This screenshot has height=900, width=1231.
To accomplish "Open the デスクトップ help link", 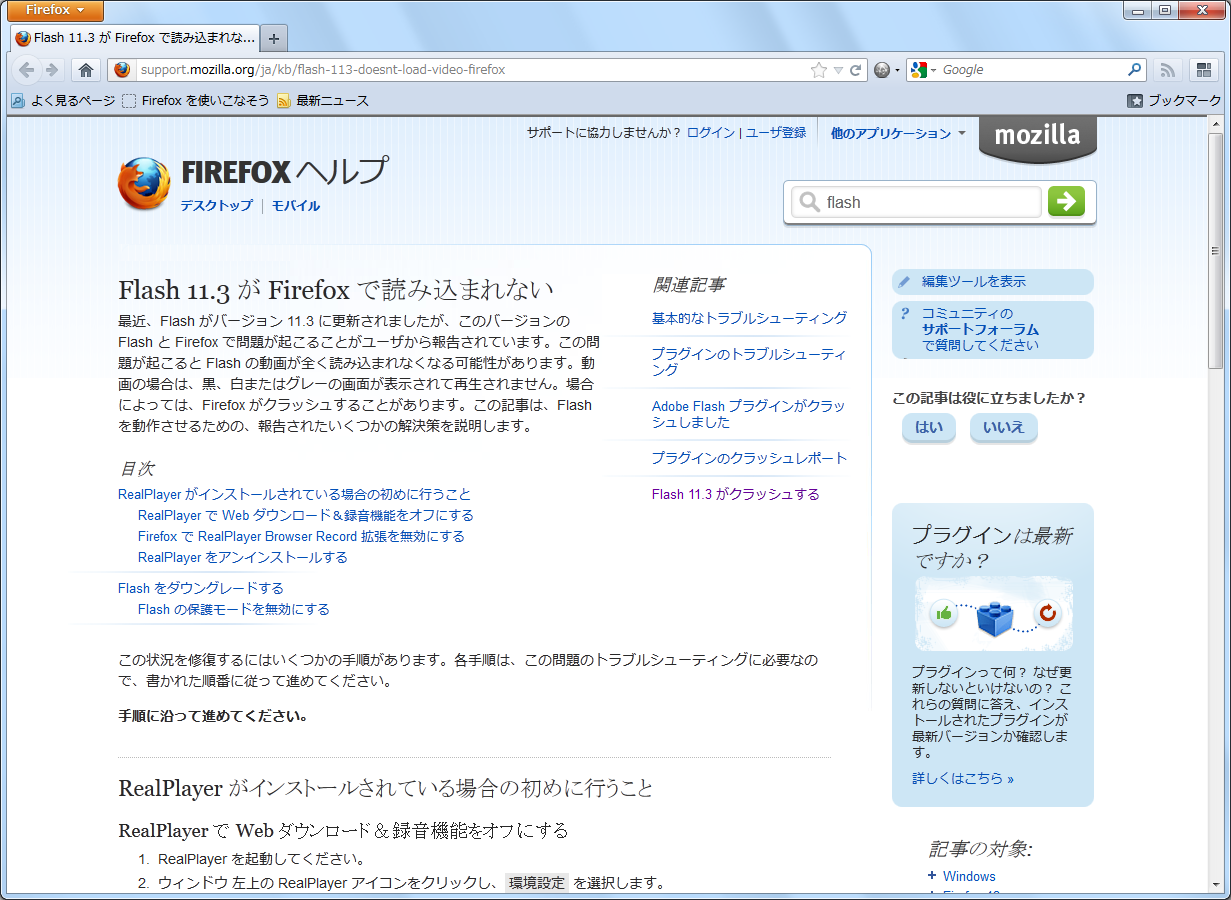I will (216, 206).
